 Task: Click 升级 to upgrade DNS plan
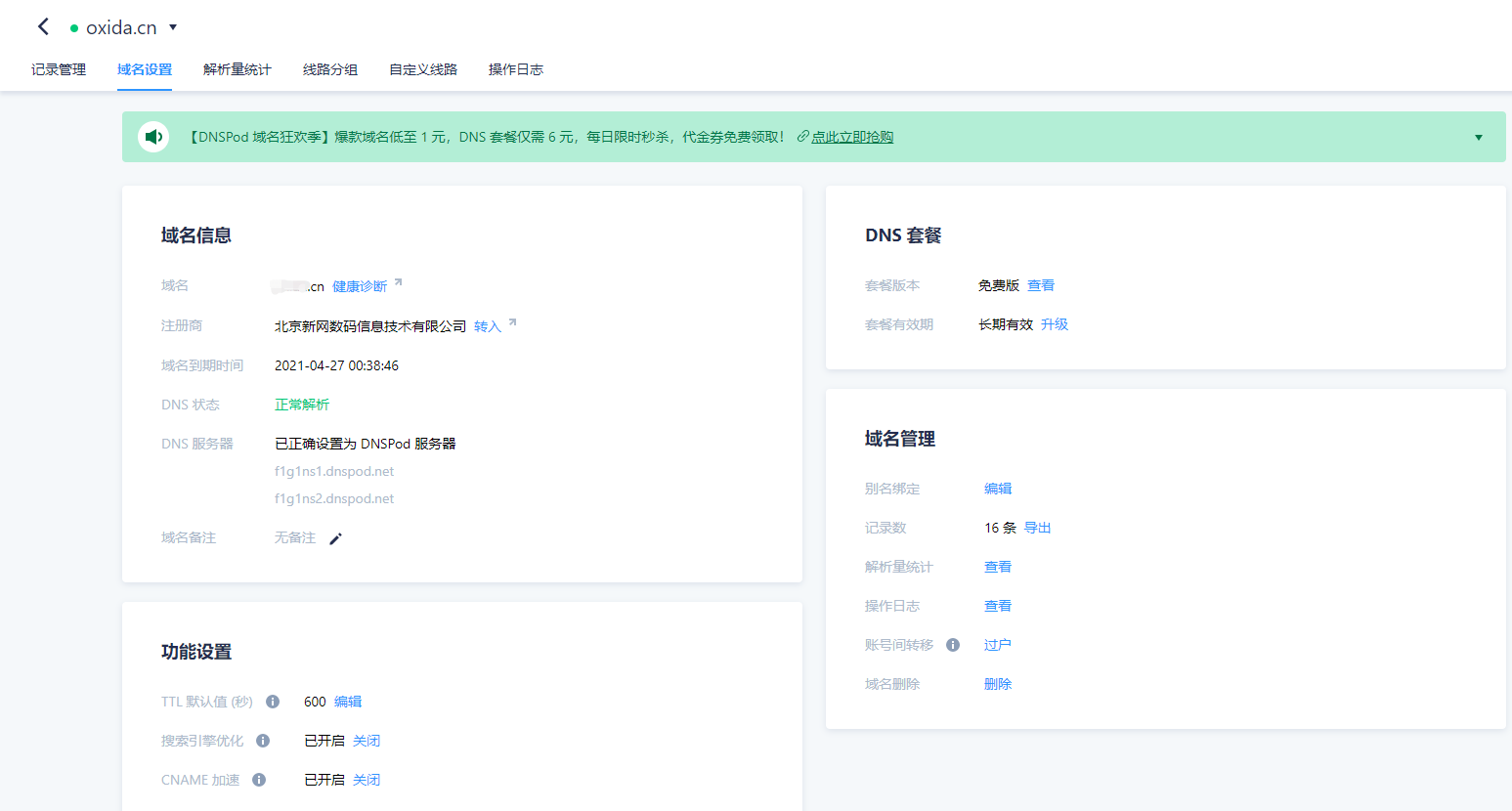[1055, 324]
